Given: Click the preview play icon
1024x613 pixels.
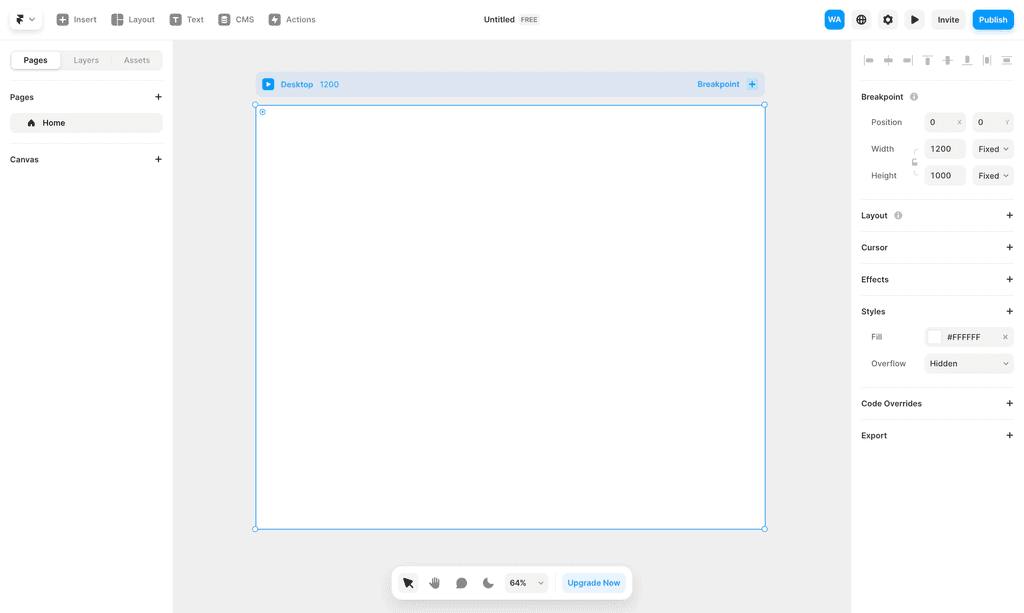Looking at the screenshot, I should coord(914,19).
